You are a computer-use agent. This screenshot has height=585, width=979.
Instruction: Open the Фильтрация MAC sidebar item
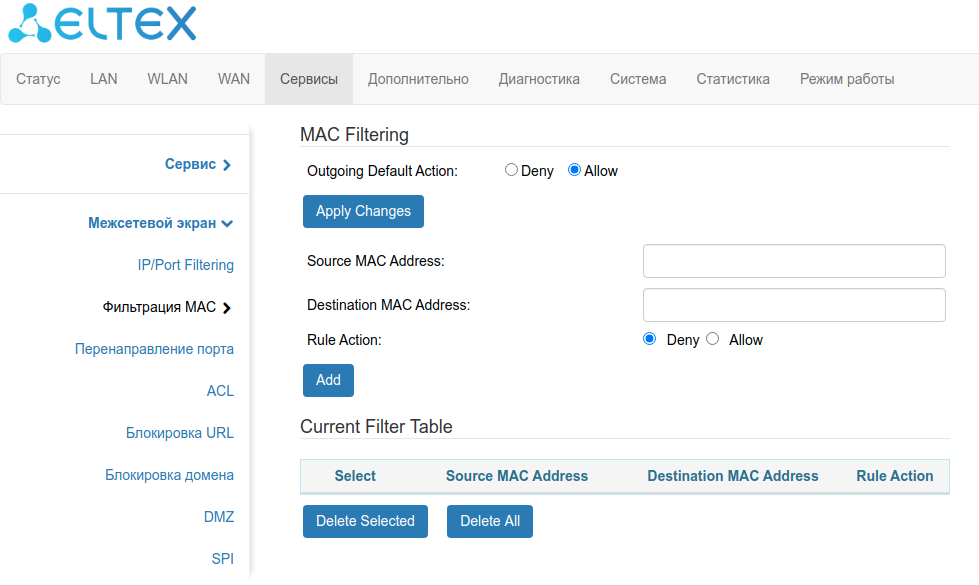tap(167, 307)
